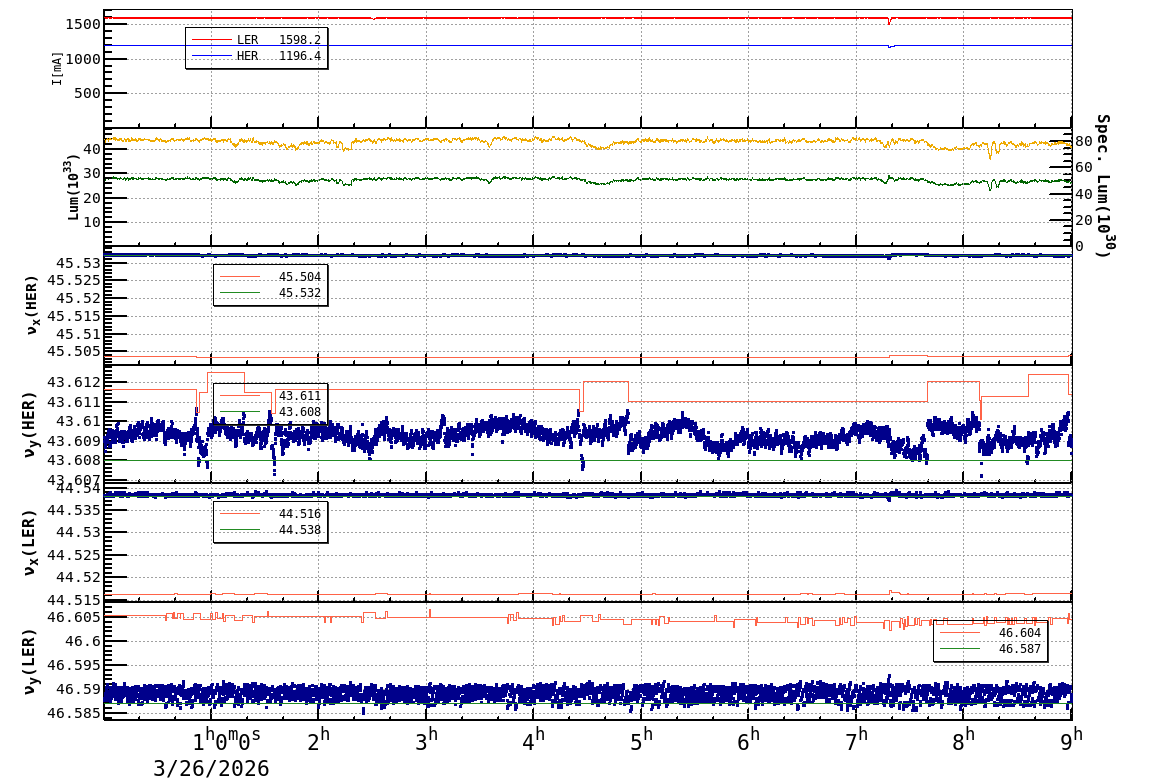Image resolution: width=1154 pixels, height=782 pixels.
Task: Select the green 45.532 legend entry
Action: (x=269, y=293)
